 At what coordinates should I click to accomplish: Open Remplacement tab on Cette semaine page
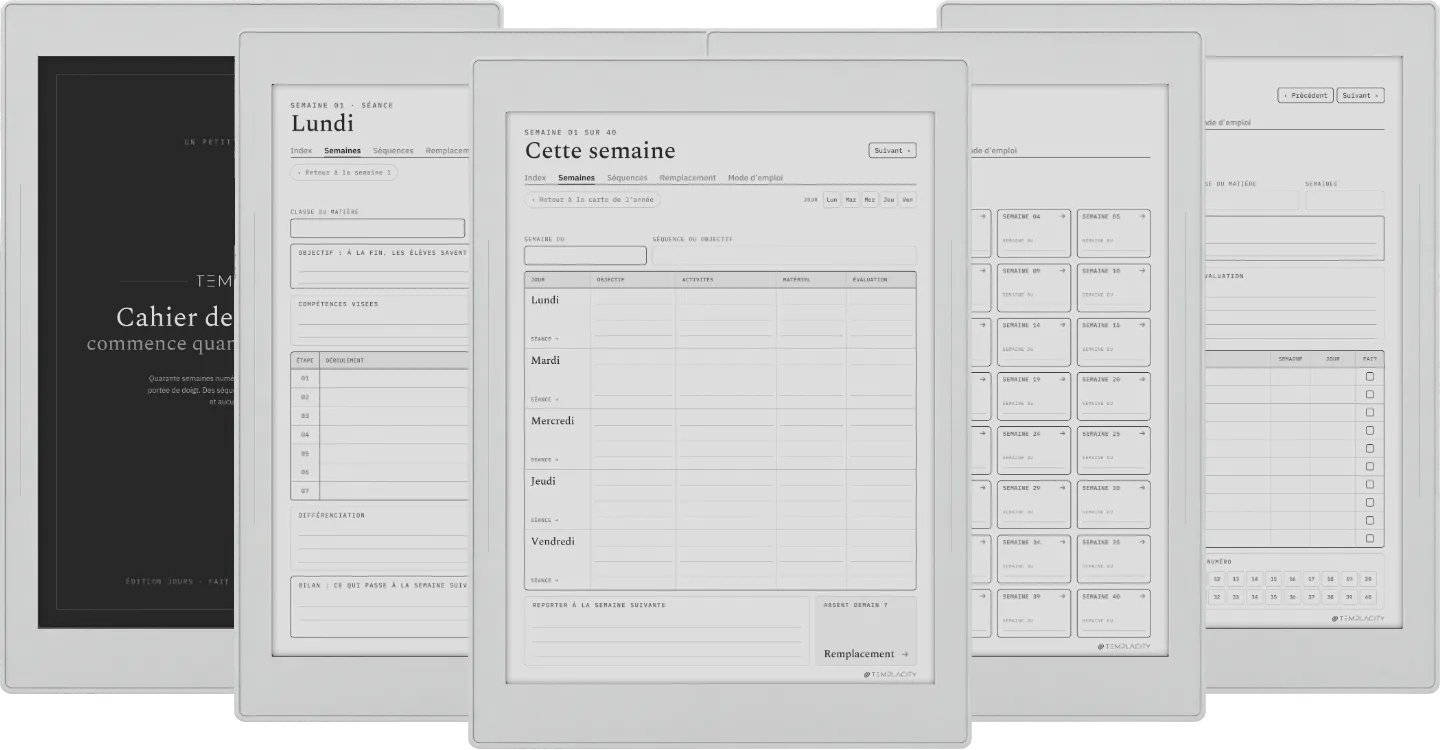click(x=688, y=178)
